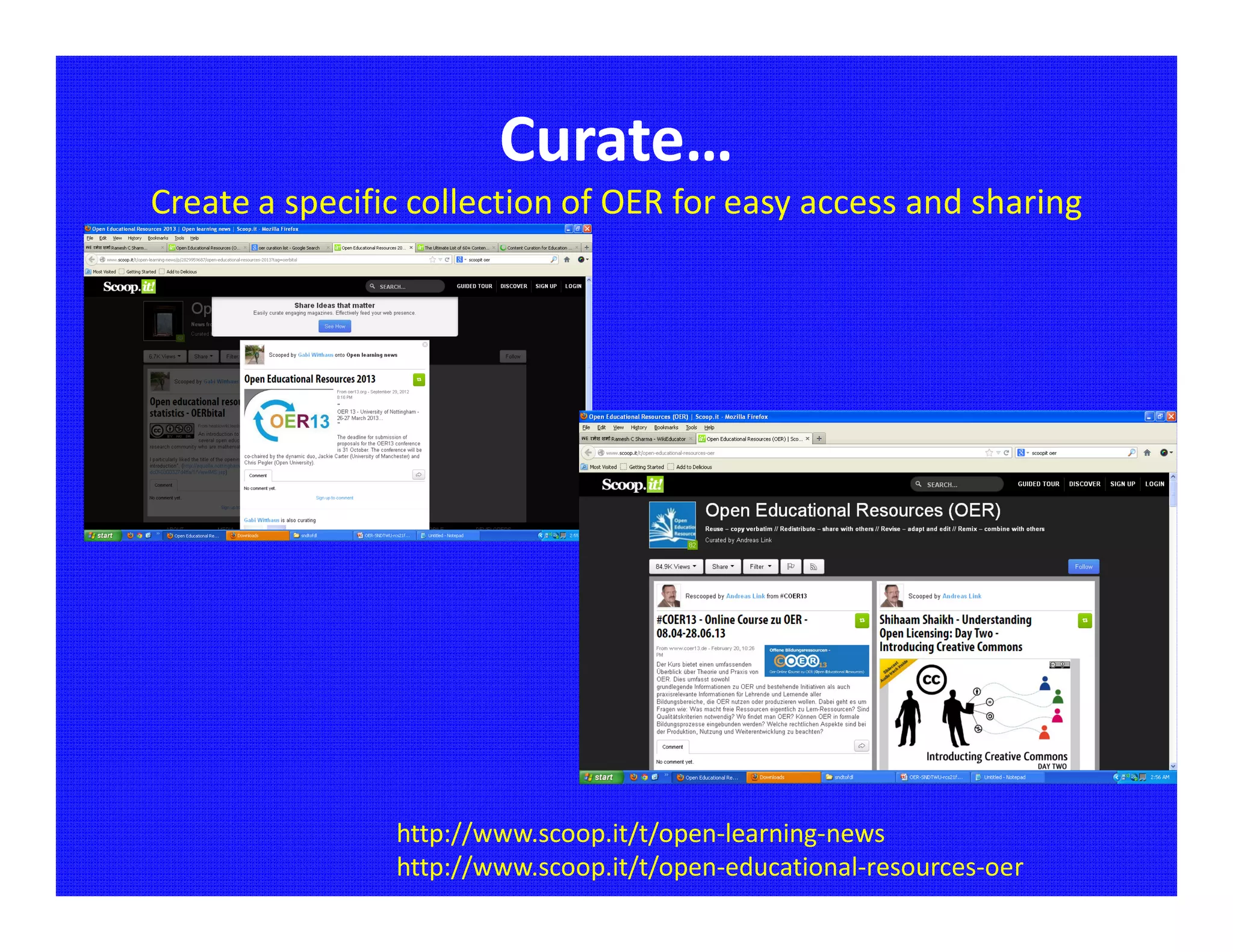Viewport: 1233px width, 952px height.
Task: Click the flag icon button beside Filter
Action: (x=790, y=566)
